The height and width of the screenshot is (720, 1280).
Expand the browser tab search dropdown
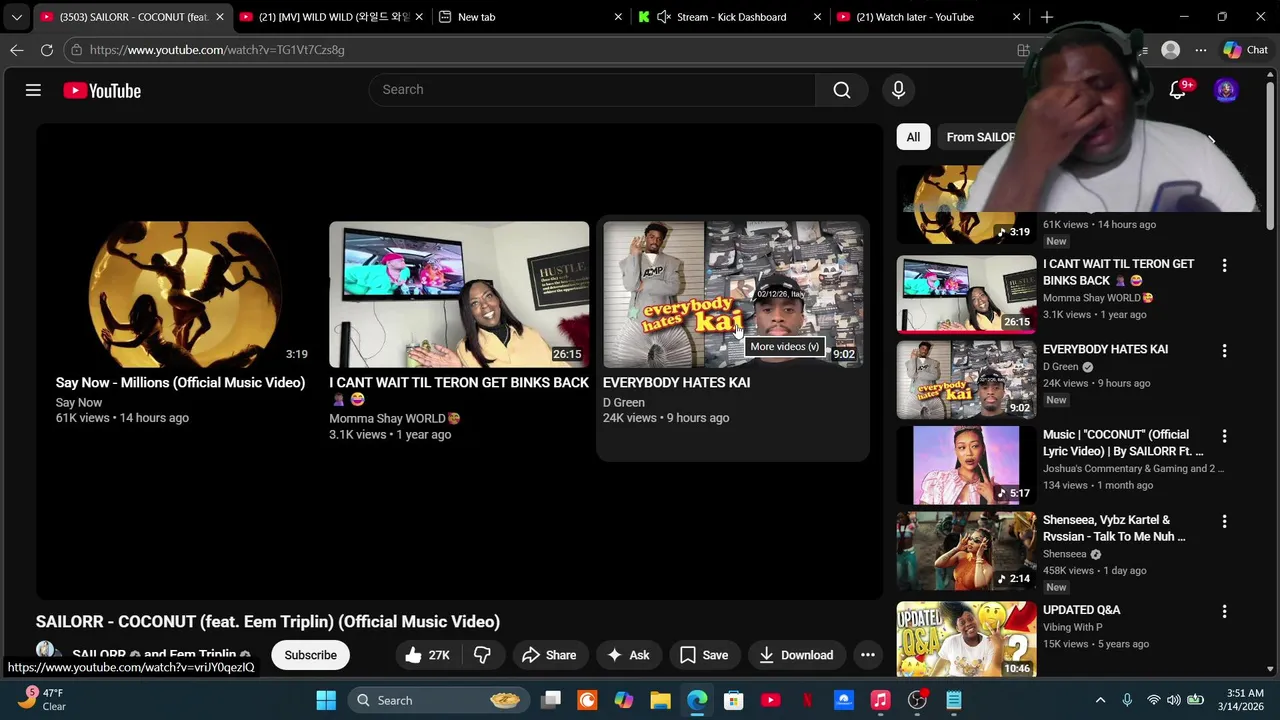[x=16, y=17]
